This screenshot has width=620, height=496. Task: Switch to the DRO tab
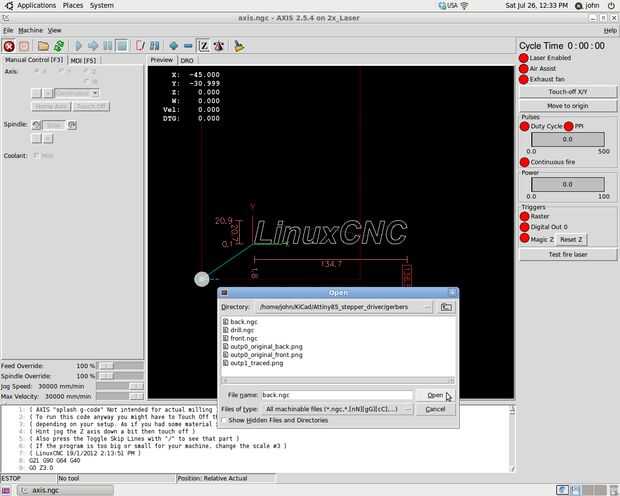pyautogui.click(x=187, y=61)
